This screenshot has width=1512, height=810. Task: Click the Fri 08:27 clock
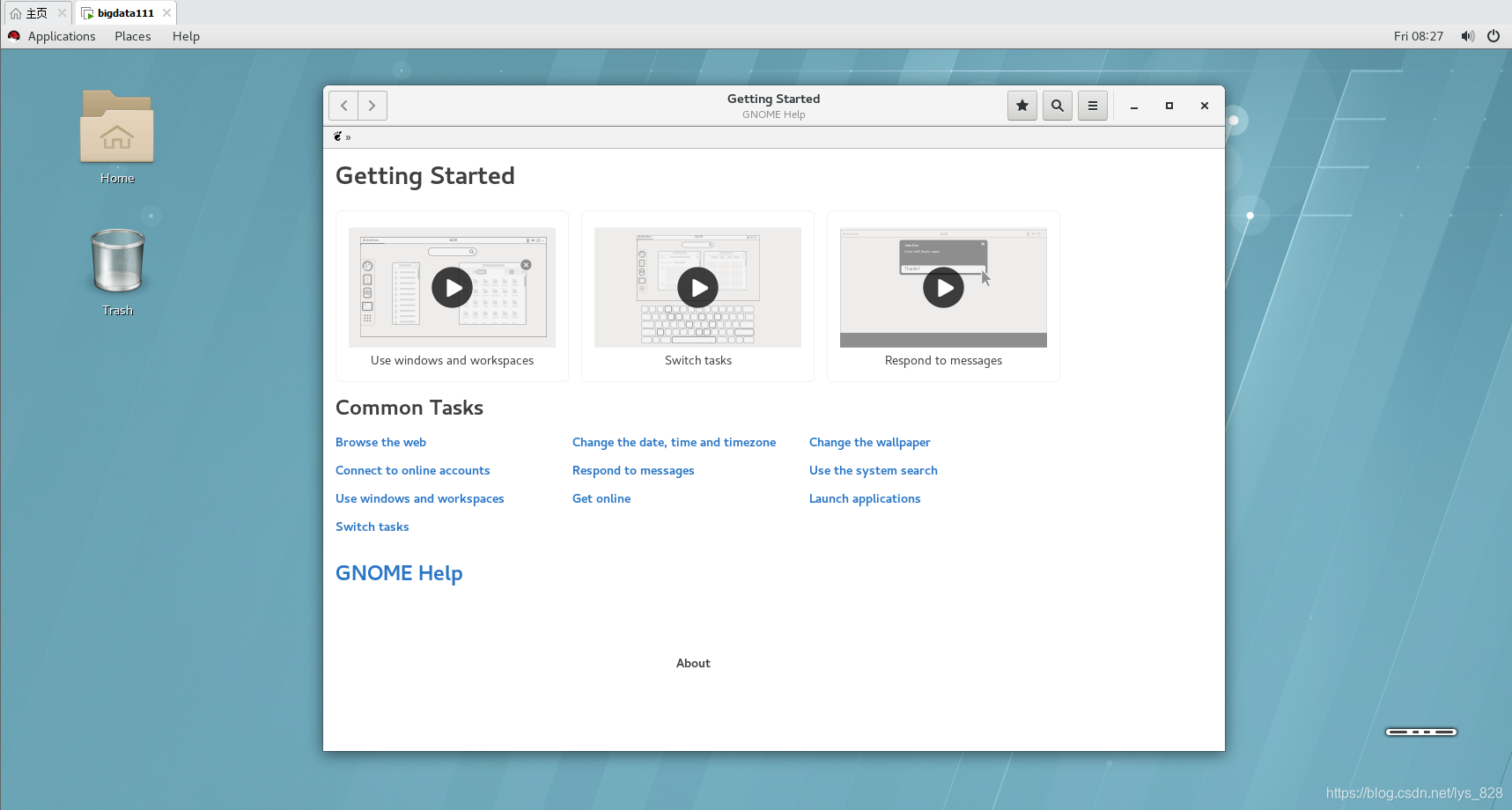coord(1419,36)
